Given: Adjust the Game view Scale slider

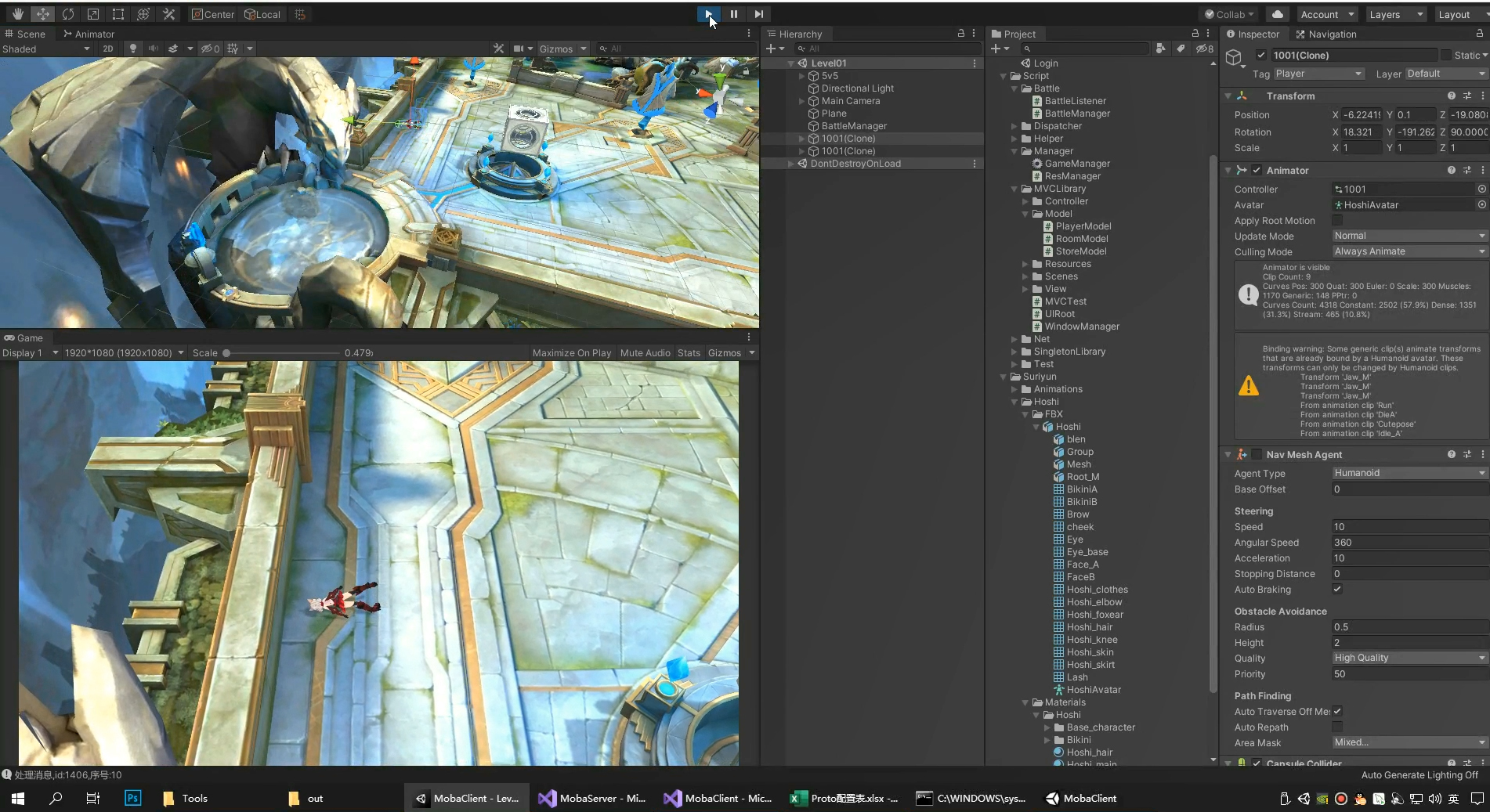Looking at the screenshot, I should pyautogui.click(x=282, y=353).
